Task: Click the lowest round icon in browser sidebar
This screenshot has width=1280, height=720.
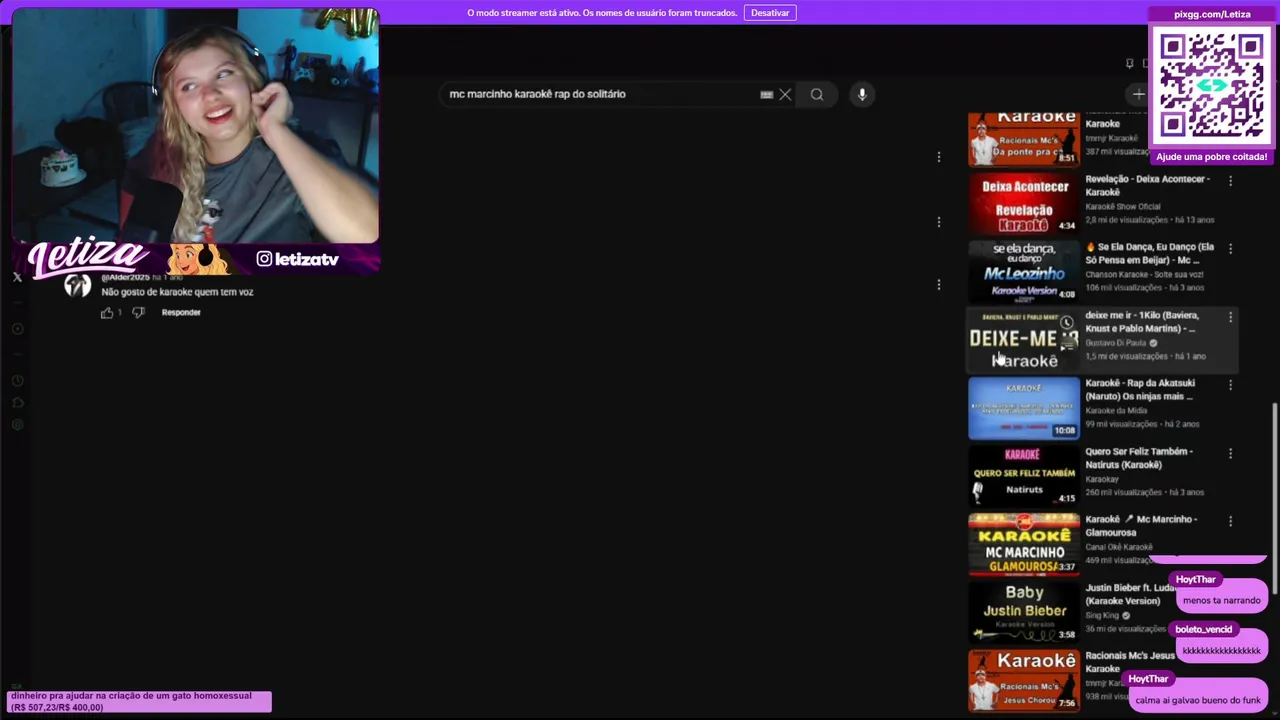Action: tap(17, 425)
